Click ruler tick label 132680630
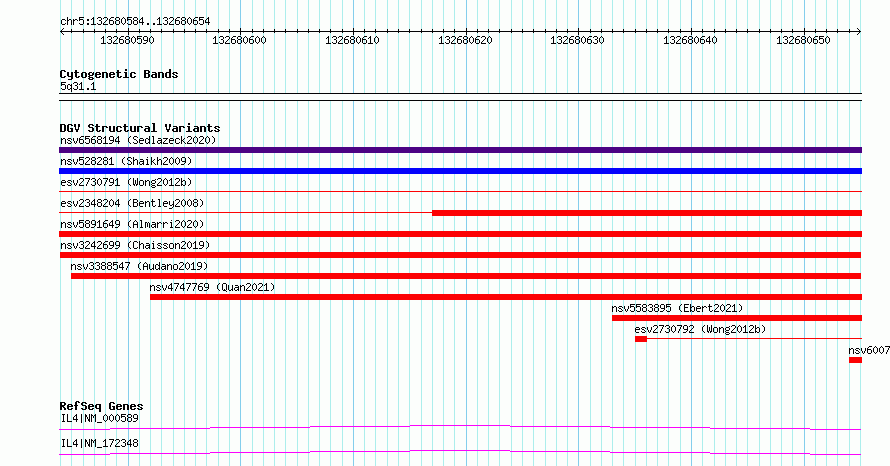The image size is (890, 466). point(577,40)
